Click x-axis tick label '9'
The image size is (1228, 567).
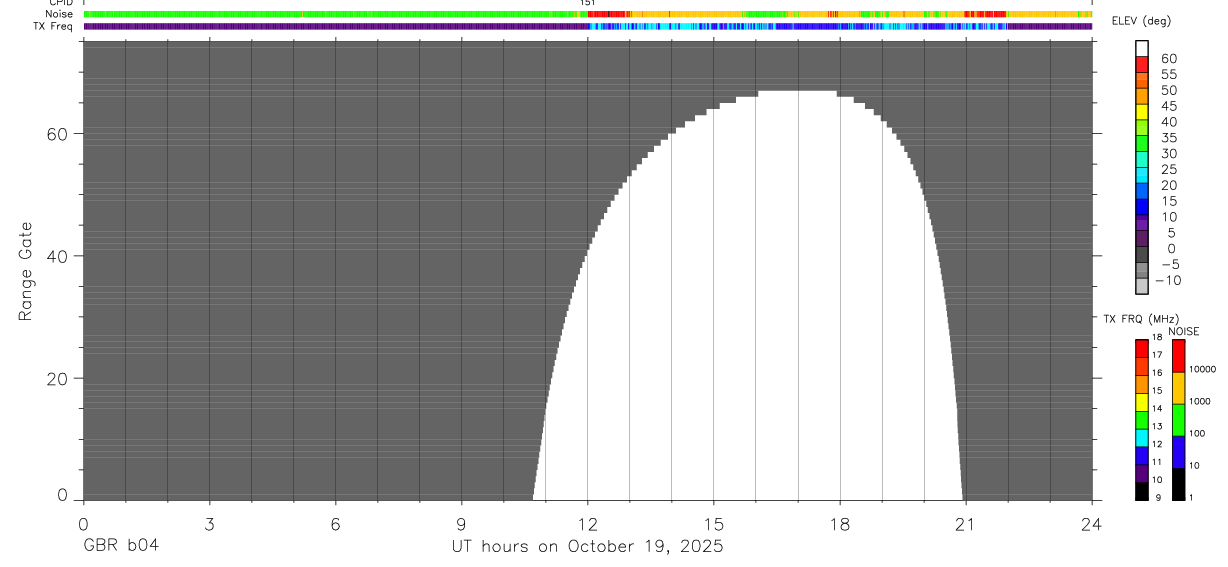[x=461, y=523]
